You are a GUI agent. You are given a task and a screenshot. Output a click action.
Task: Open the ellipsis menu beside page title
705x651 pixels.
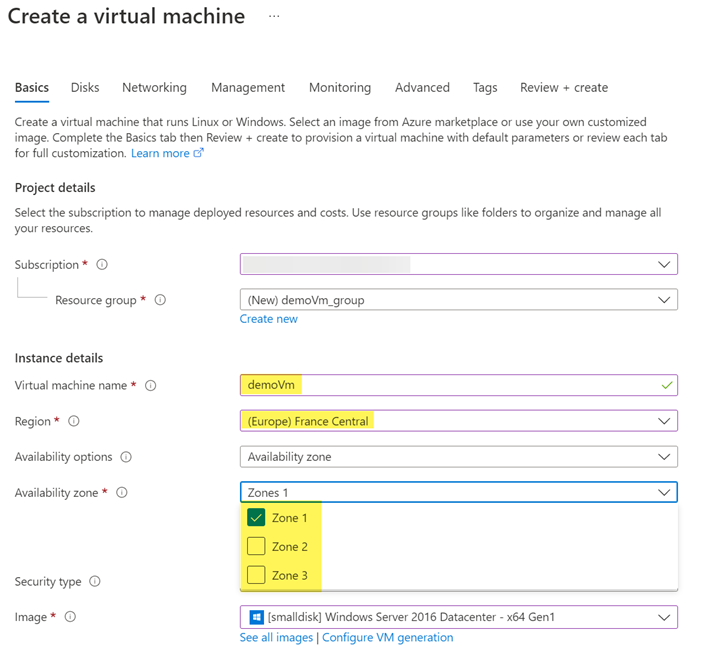point(274,17)
